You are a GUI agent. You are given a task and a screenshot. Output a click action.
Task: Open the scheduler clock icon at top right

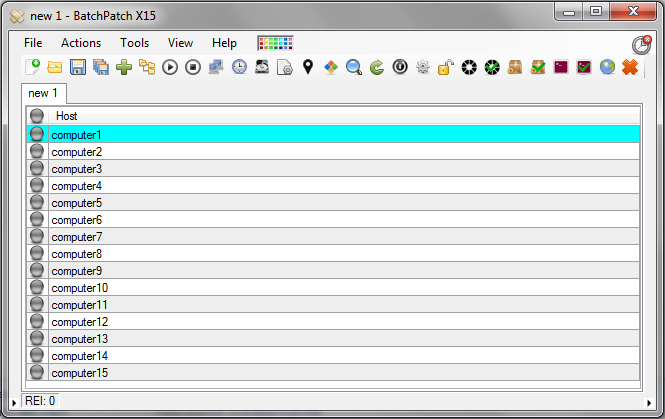click(641, 45)
